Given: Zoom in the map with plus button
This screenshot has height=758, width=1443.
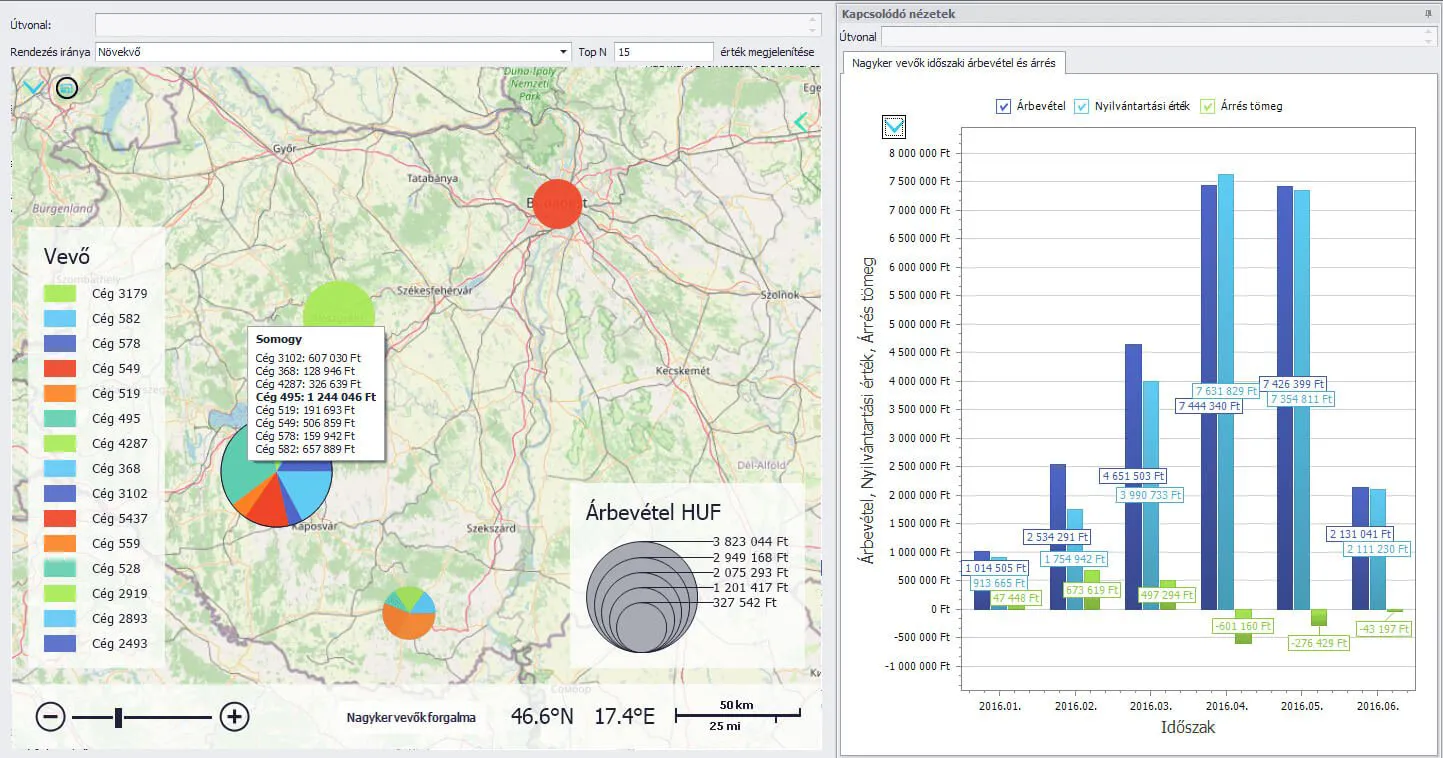Looking at the screenshot, I should click(x=234, y=716).
